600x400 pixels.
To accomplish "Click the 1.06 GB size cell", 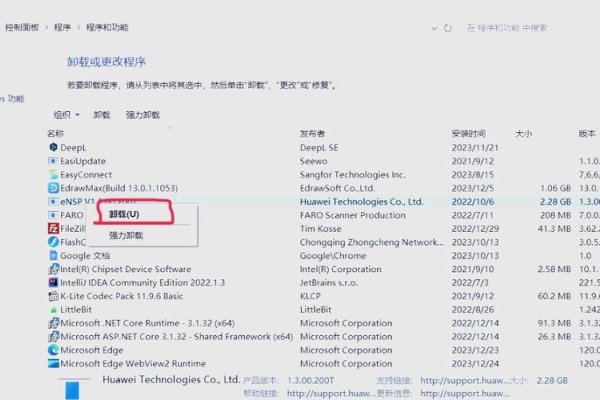I will (x=555, y=188).
